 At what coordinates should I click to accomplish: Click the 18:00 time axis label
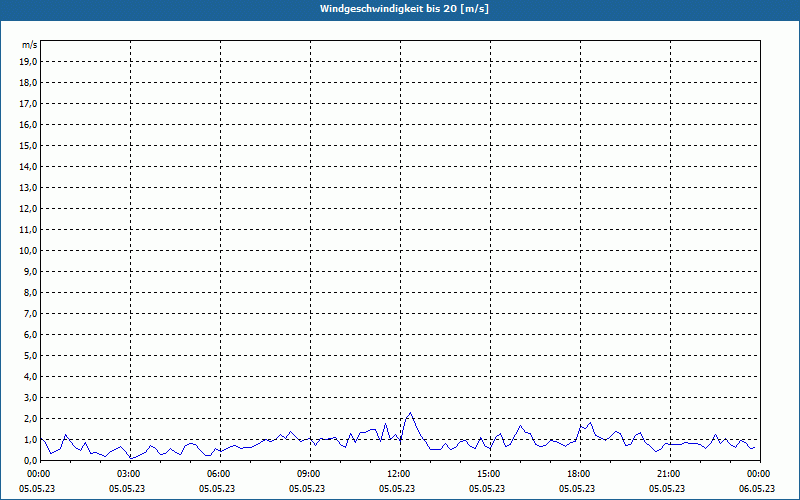tap(581, 474)
